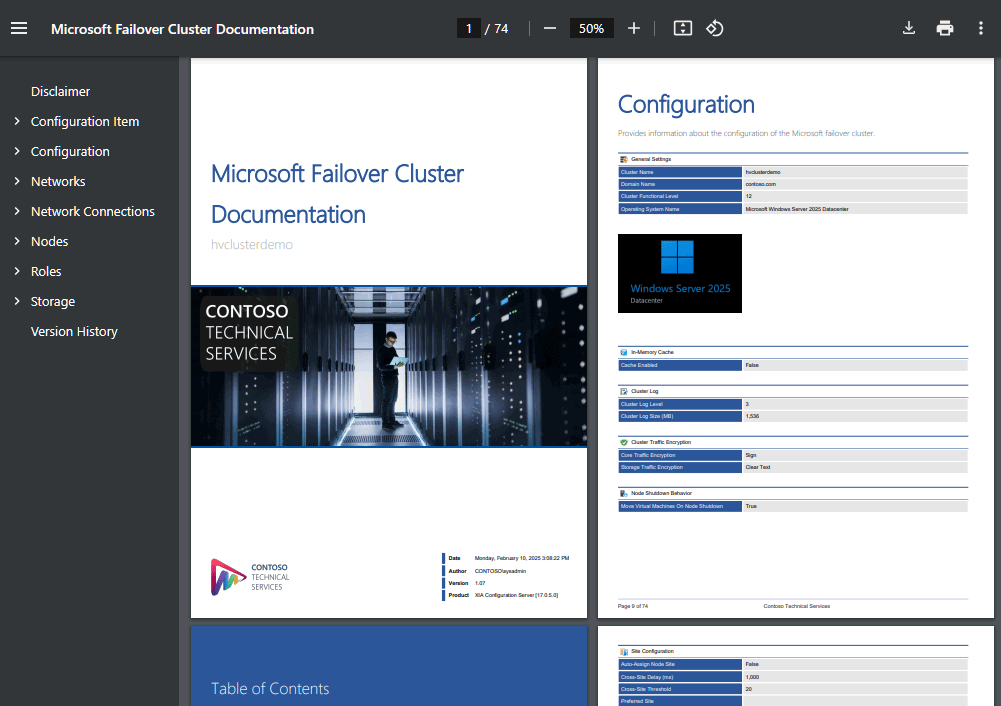Activate the fit-to-page view icon
Viewport: 1001px width, 706px height.
click(x=682, y=28)
